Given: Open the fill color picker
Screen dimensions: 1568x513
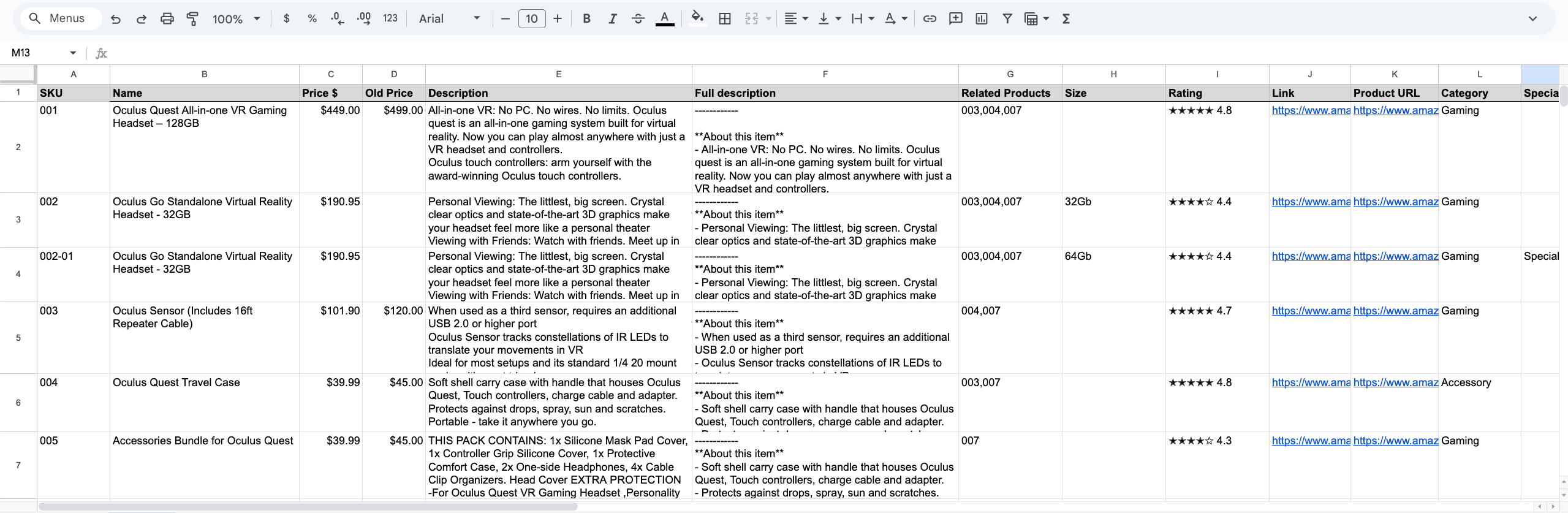Looking at the screenshot, I should [x=697, y=19].
